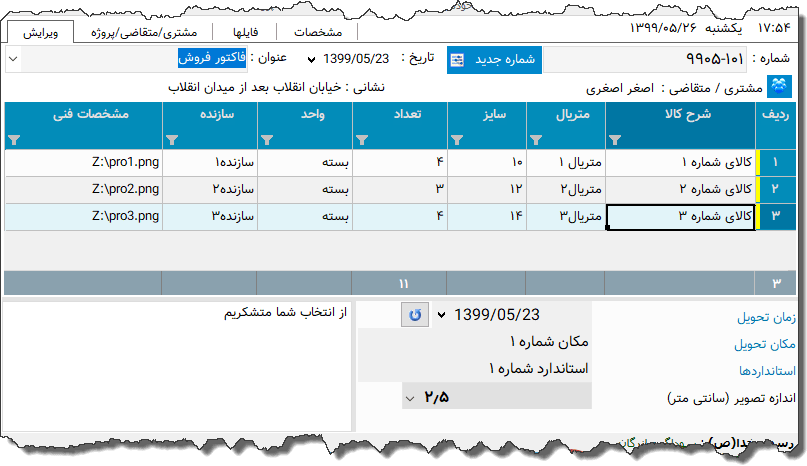Select cell متریال ۱
The width and height of the screenshot is (807, 466).
(566, 162)
